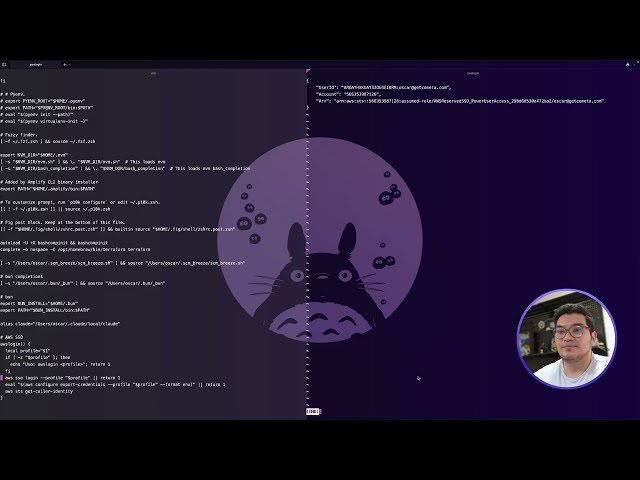Click the vim pane title on the left
This screenshot has height=480, width=640.
click(x=153, y=73)
